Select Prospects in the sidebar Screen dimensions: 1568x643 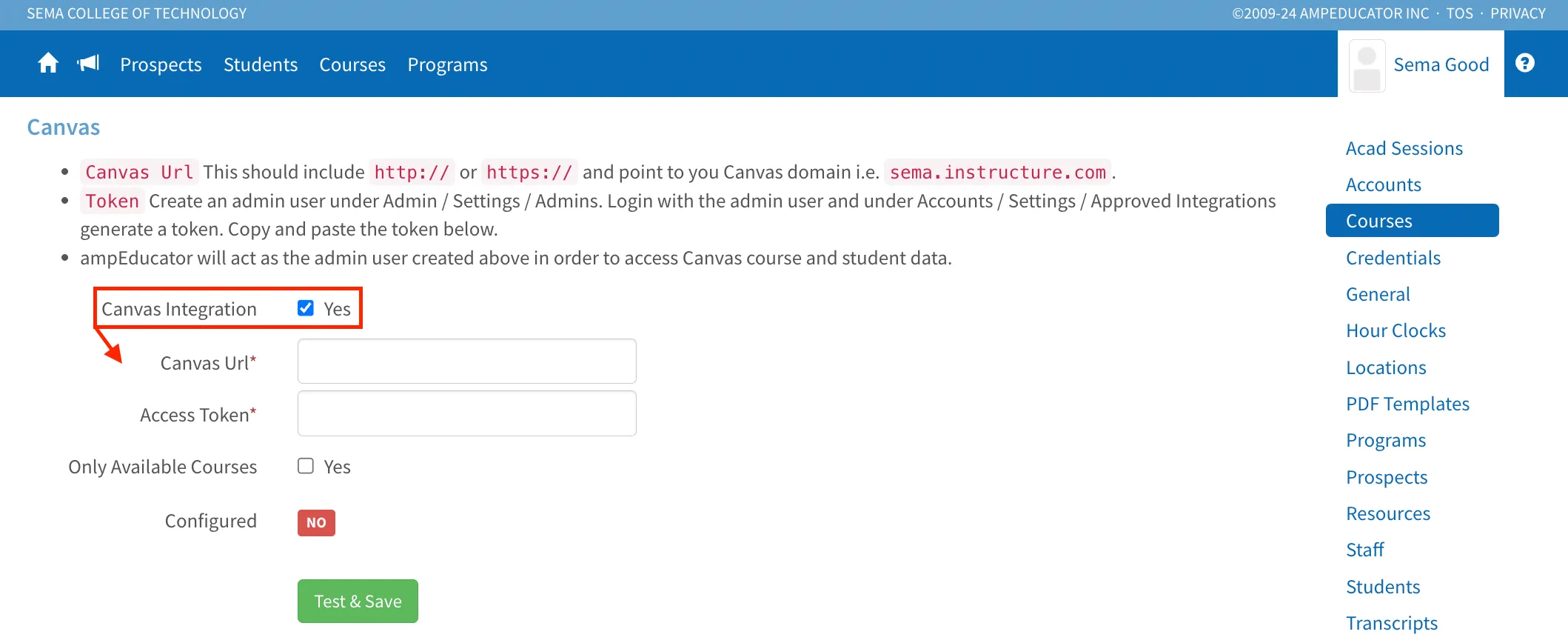(1387, 477)
